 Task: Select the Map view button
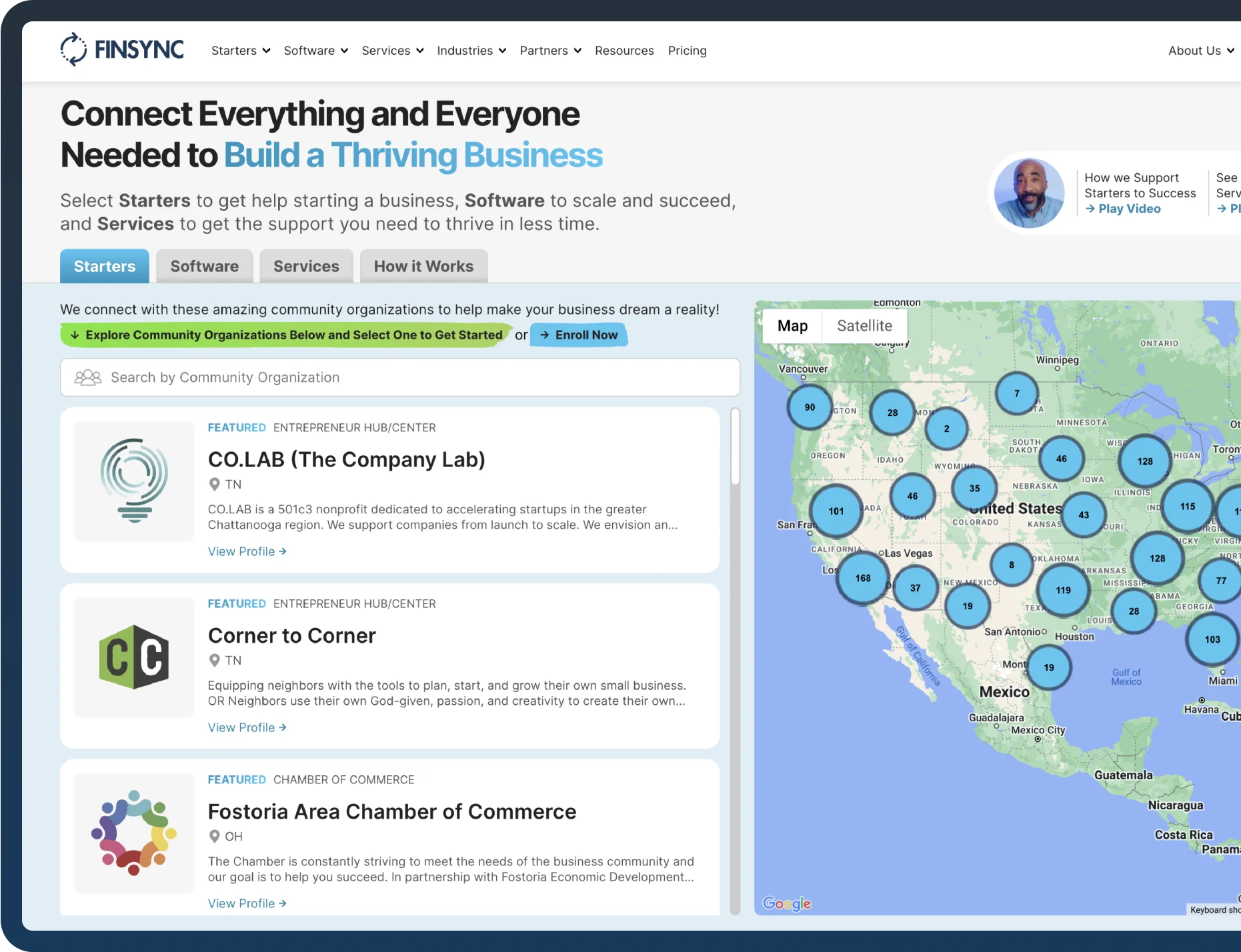tap(792, 326)
